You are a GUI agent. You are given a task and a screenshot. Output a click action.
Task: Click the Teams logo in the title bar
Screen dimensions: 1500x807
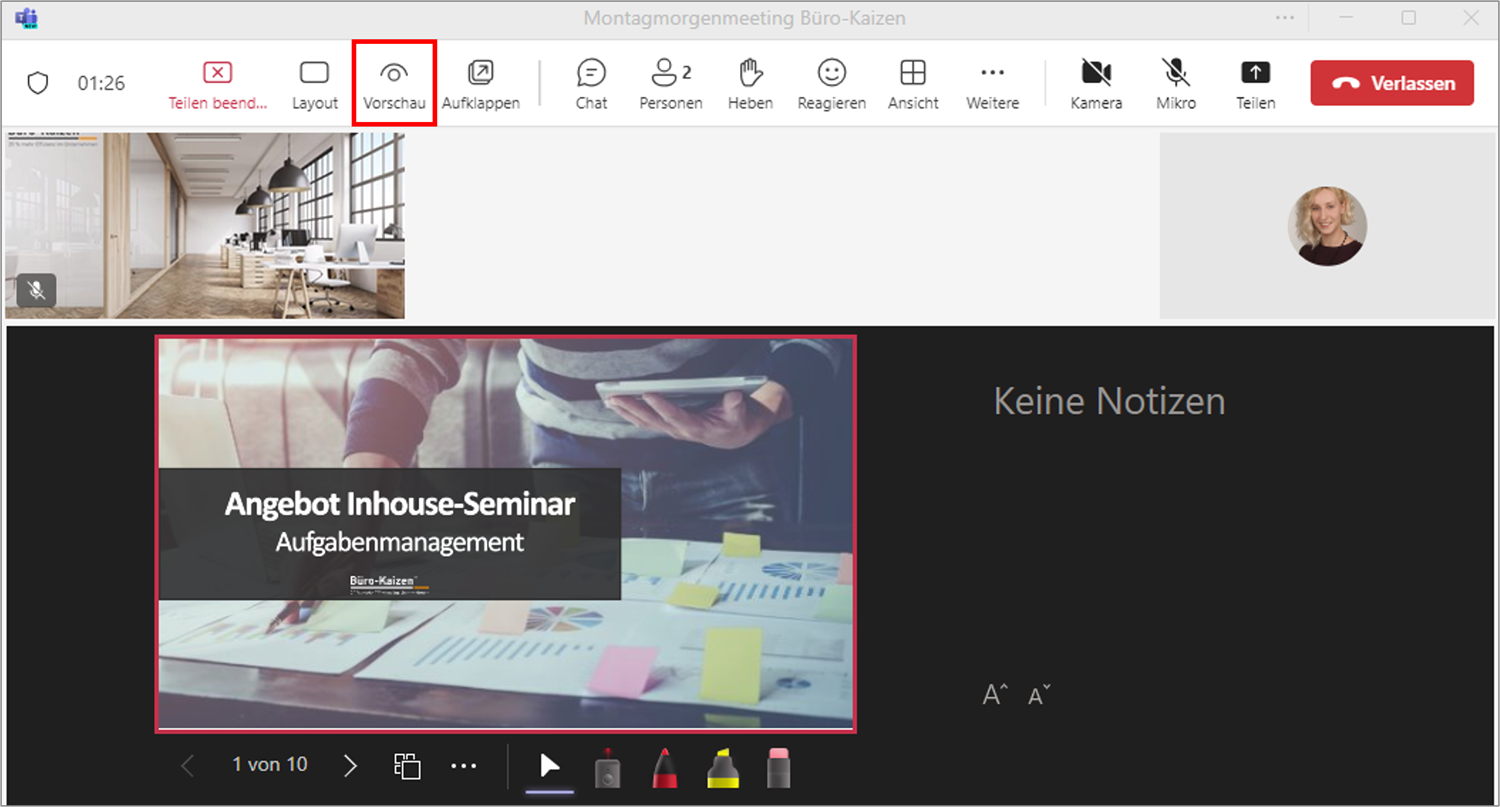[26, 18]
